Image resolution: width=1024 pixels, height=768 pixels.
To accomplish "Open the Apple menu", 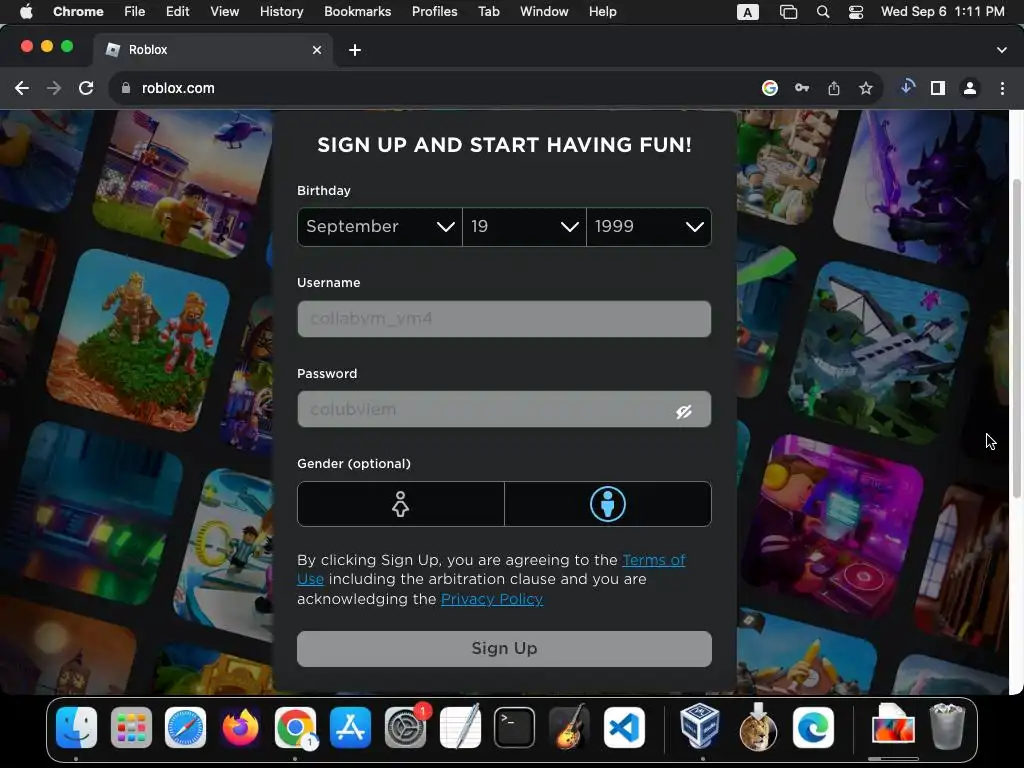I will click(26, 11).
